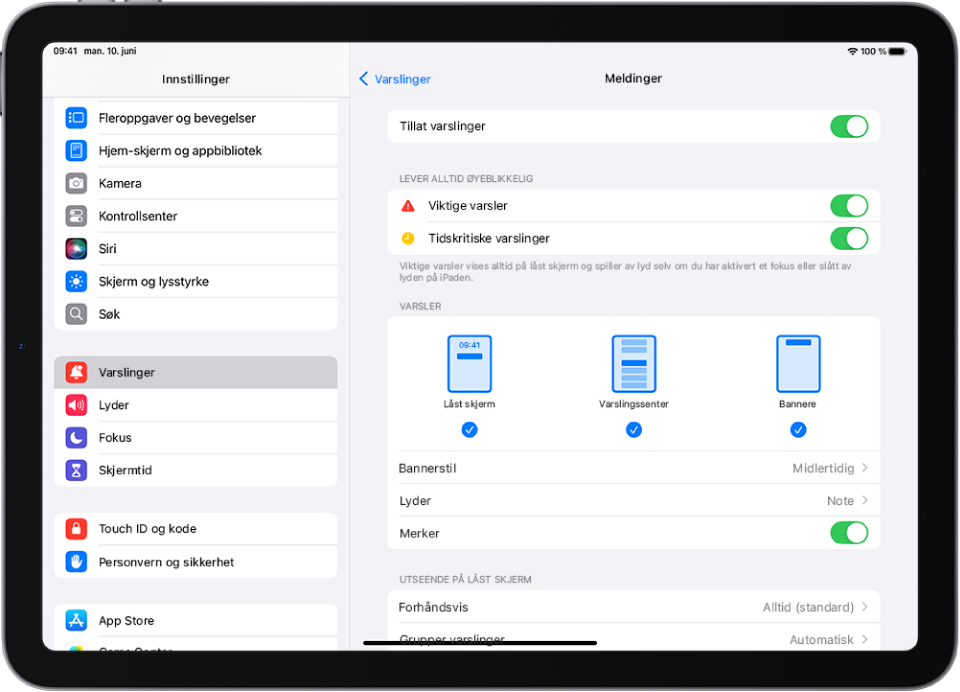Open Varslinger in the sidebar
The height and width of the screenshot is (692, 960).
pyautogui.click(x=196, y=372)
